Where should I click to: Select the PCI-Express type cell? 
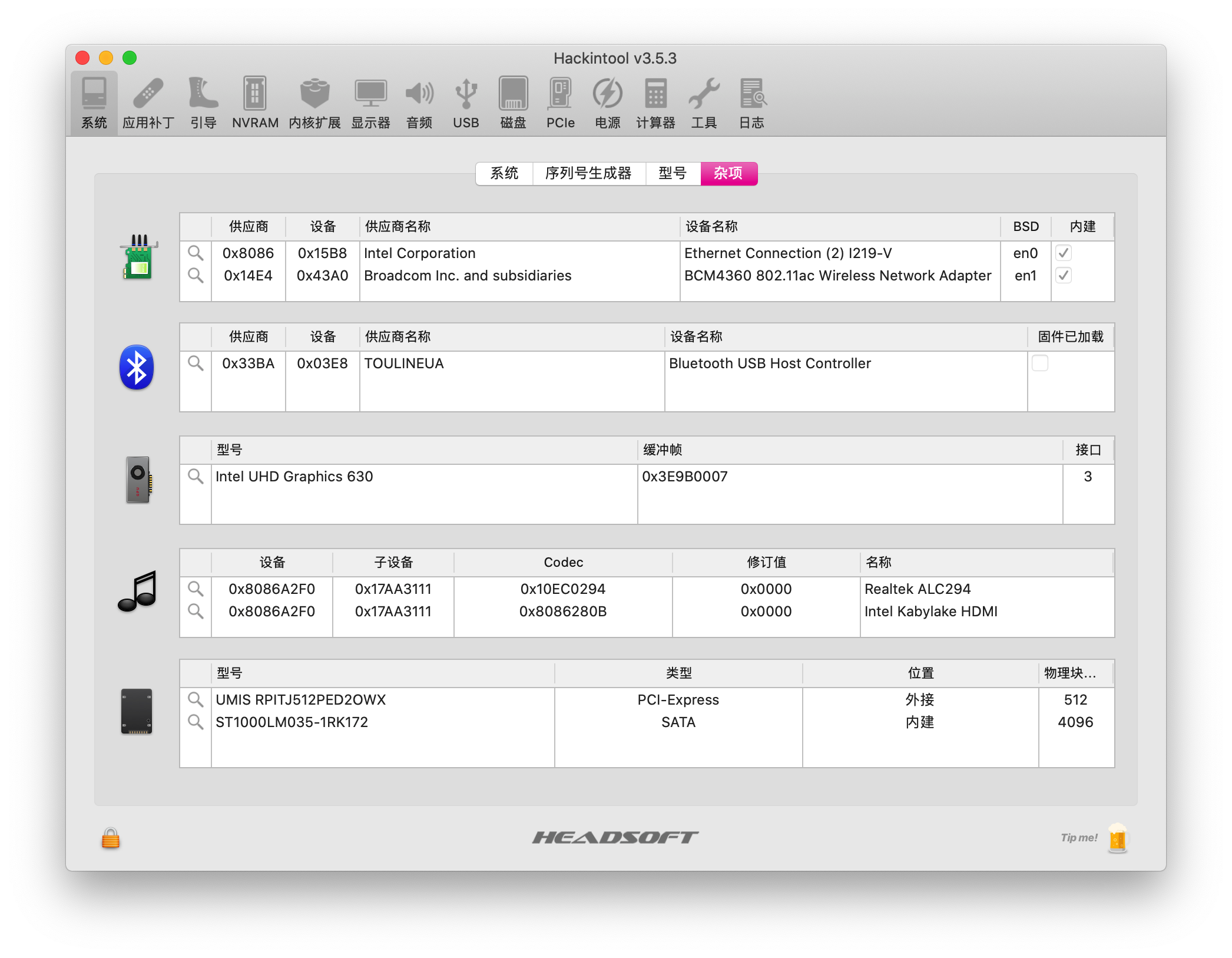678,699
